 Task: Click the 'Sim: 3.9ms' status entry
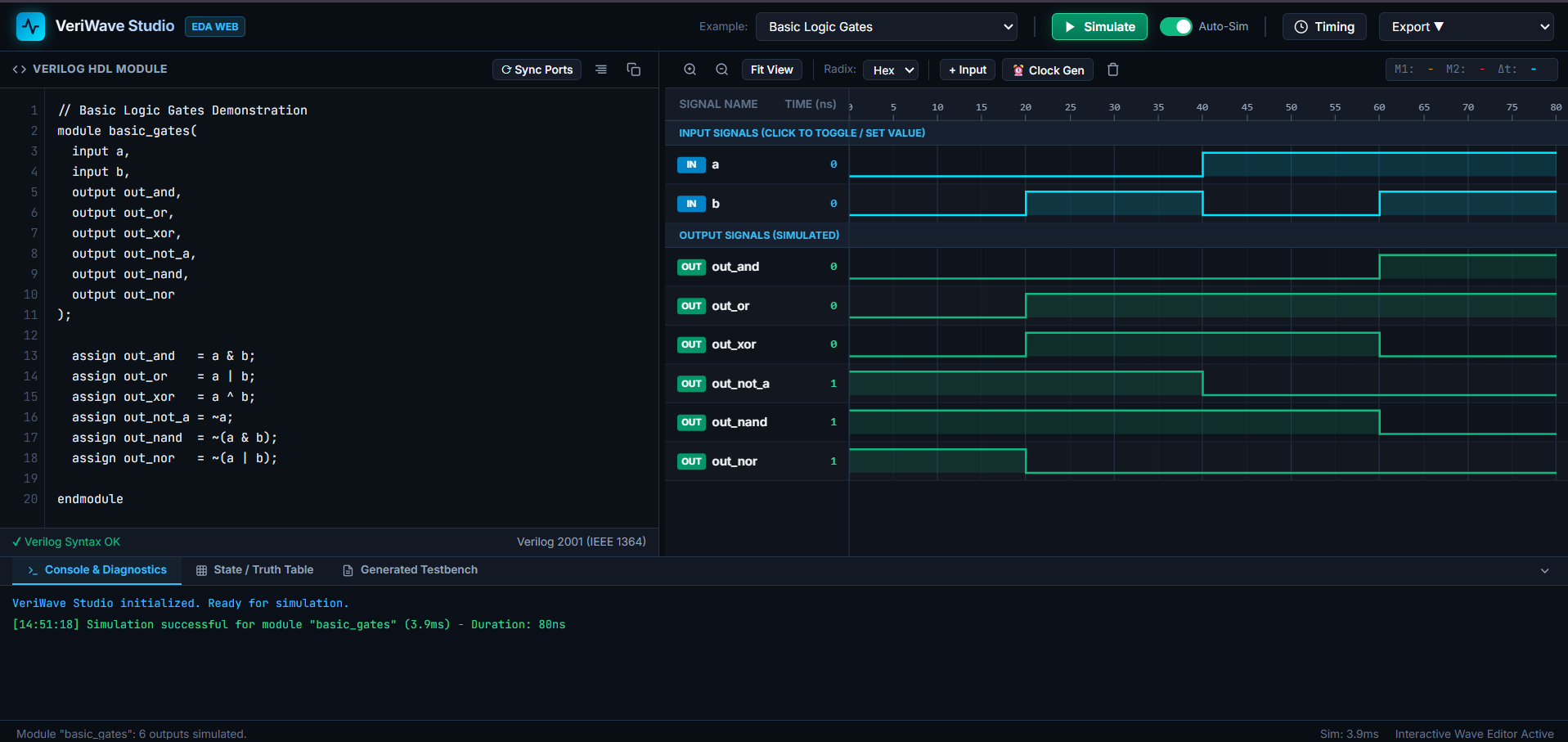point(1349,734)
